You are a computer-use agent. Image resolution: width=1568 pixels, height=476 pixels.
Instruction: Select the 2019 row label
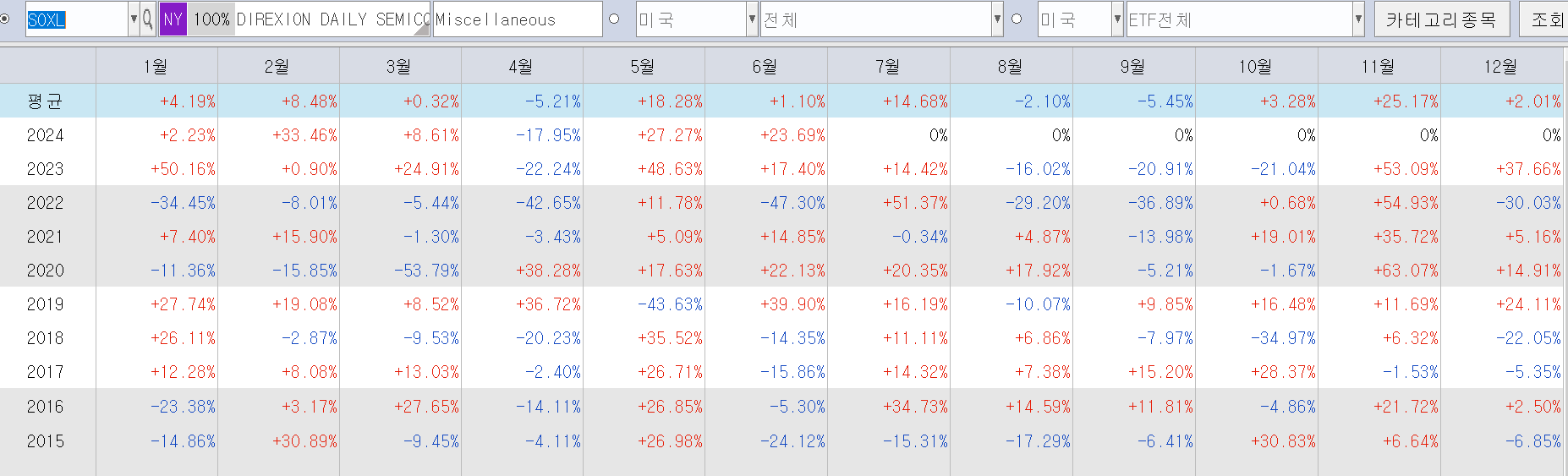coord(46,304)
